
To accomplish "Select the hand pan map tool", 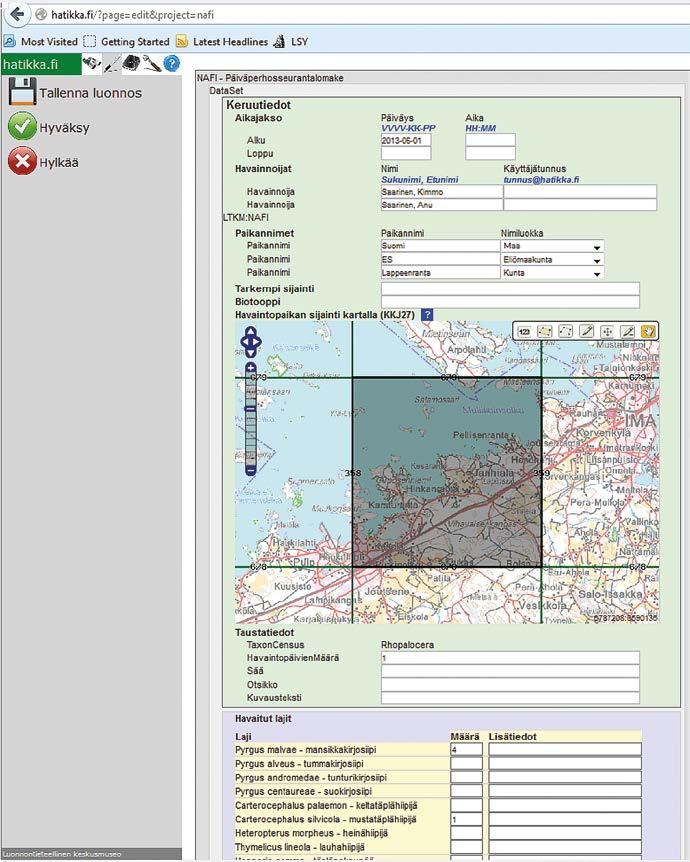I will click(649, 331).
